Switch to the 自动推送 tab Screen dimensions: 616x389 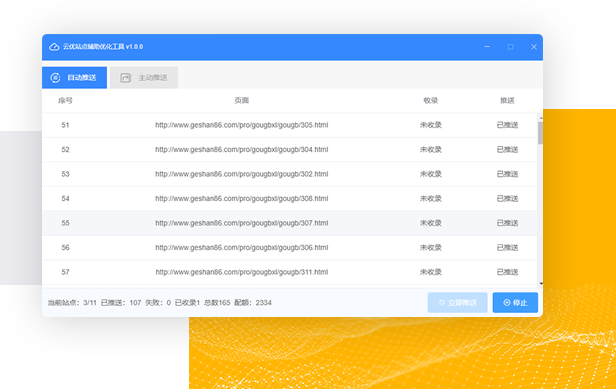pos(74,78)
